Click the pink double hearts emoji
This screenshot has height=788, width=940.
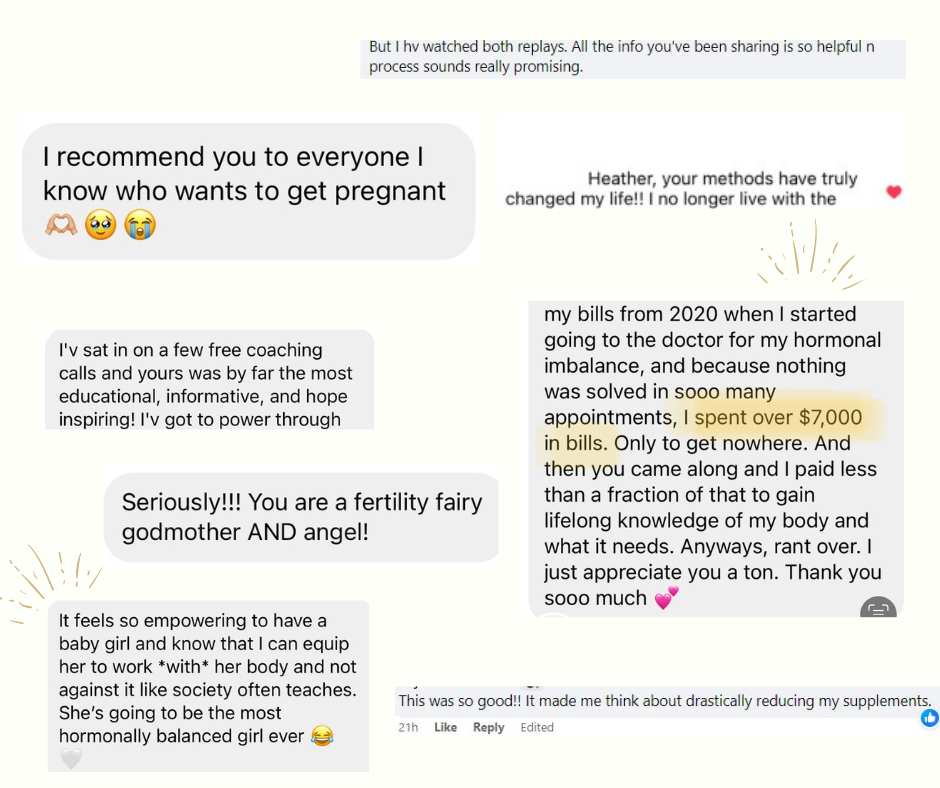(x=666, y=598)
